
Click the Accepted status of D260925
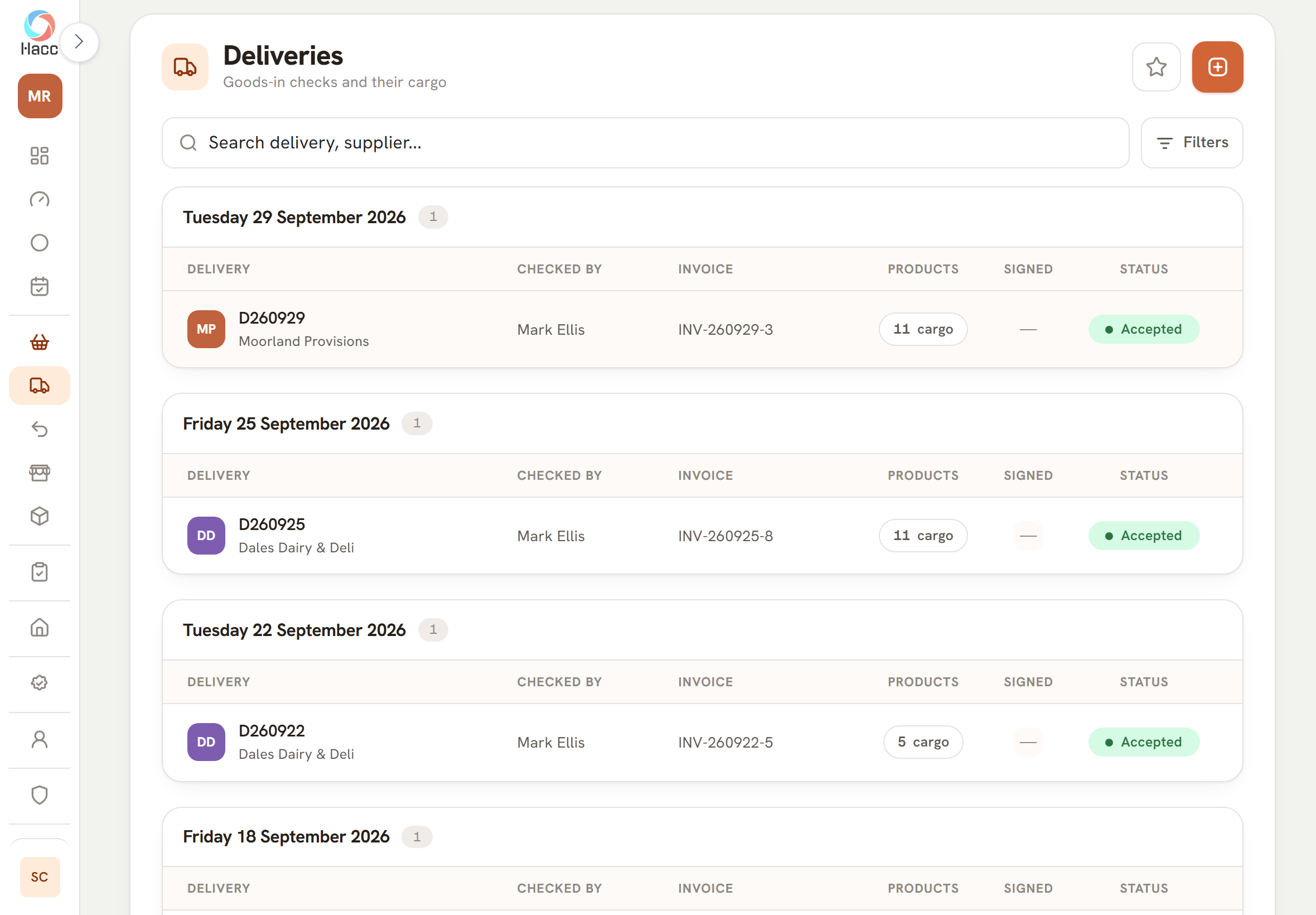[x=1144, y=536]
